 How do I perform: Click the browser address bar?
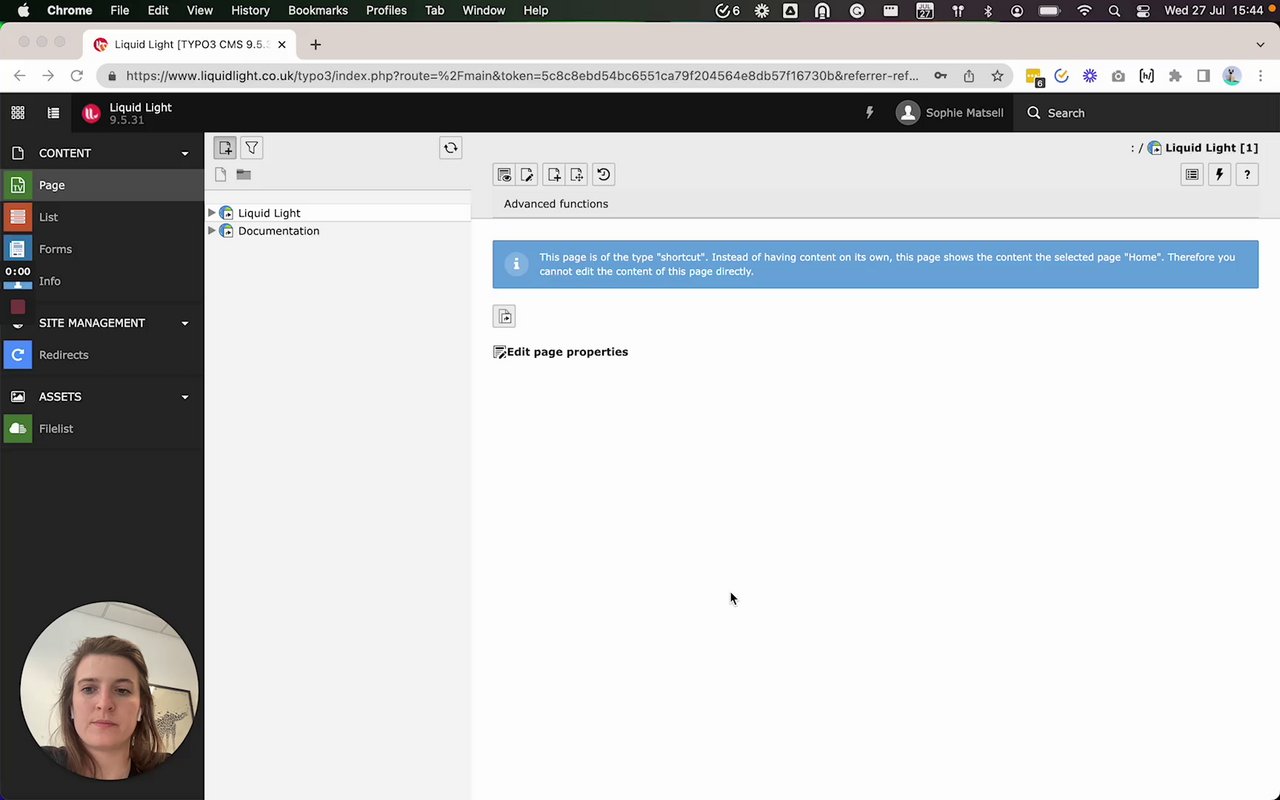point(522,76)
